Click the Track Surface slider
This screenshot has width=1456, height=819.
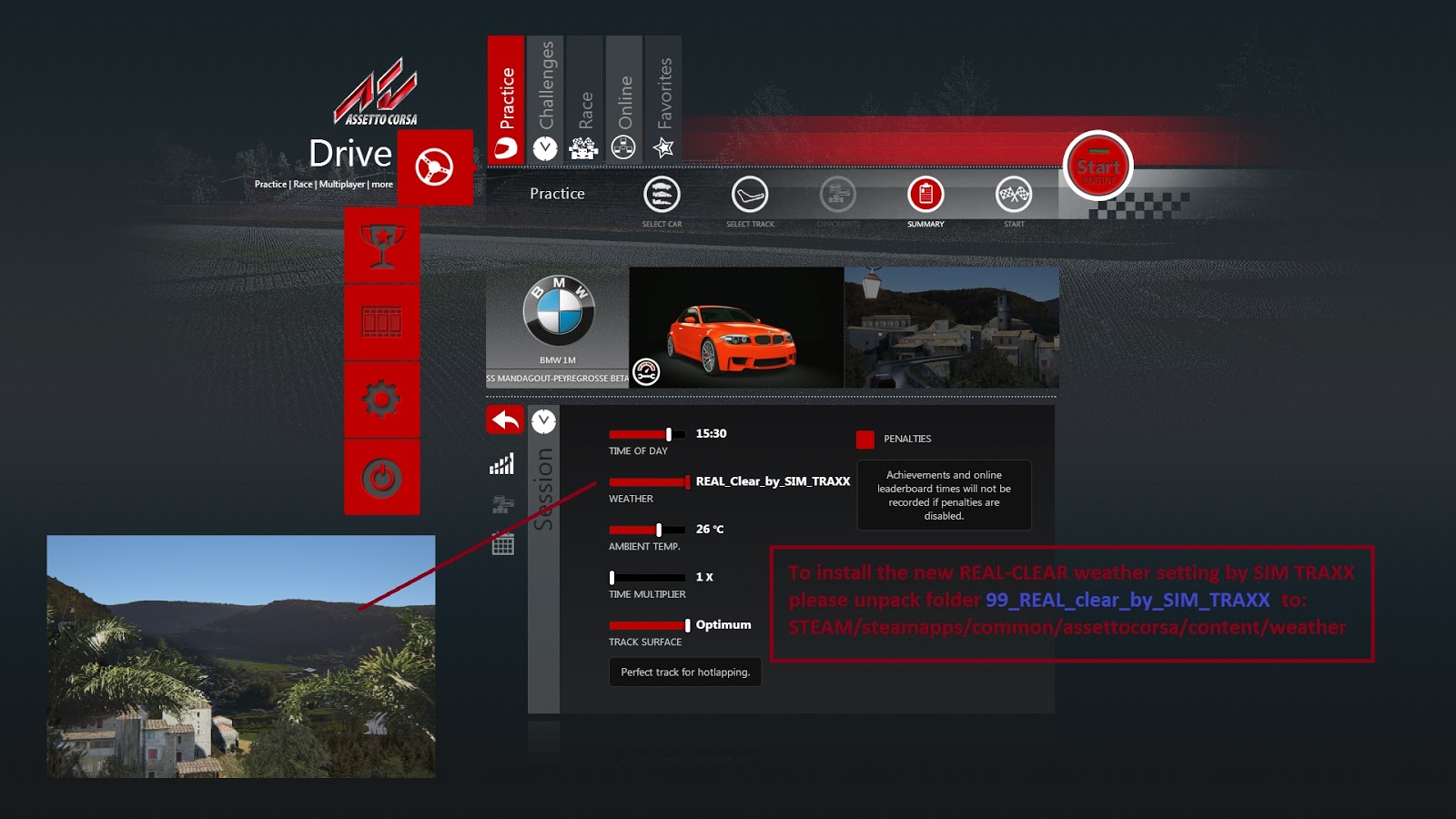pyautogui.click(x=650, y=625)
